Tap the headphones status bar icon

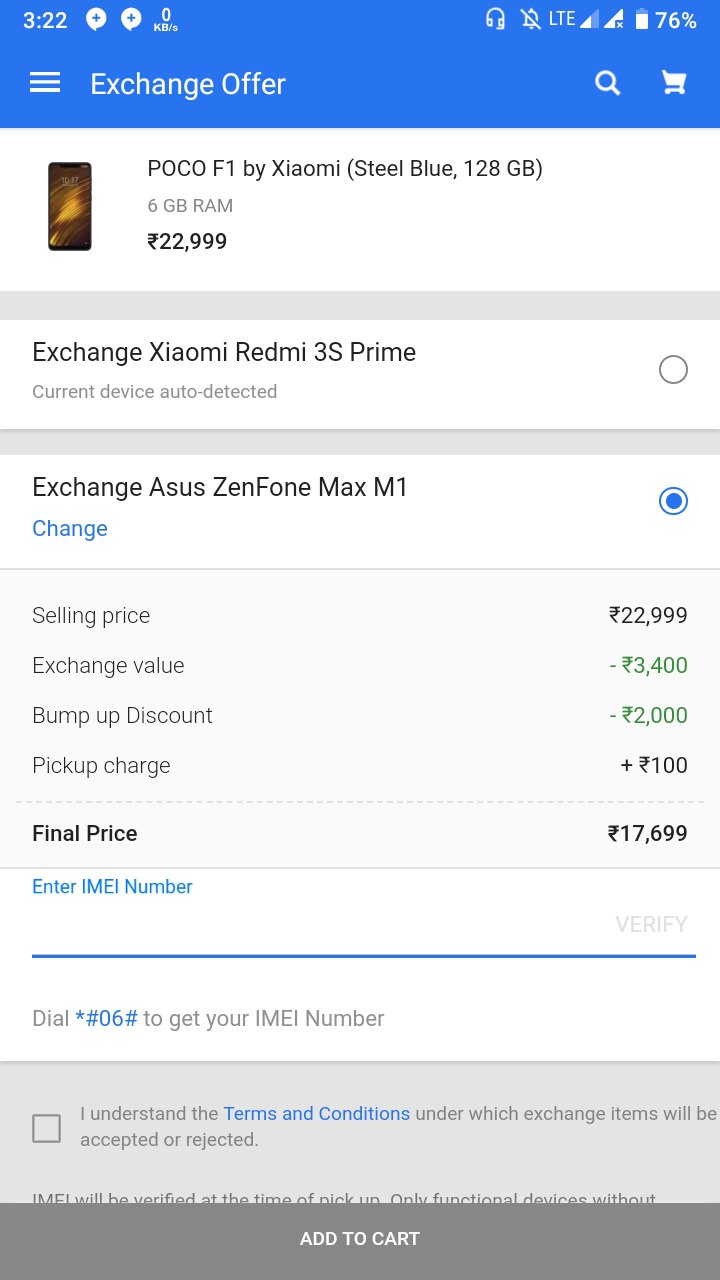pyautogui.click(x=495, y=19)
